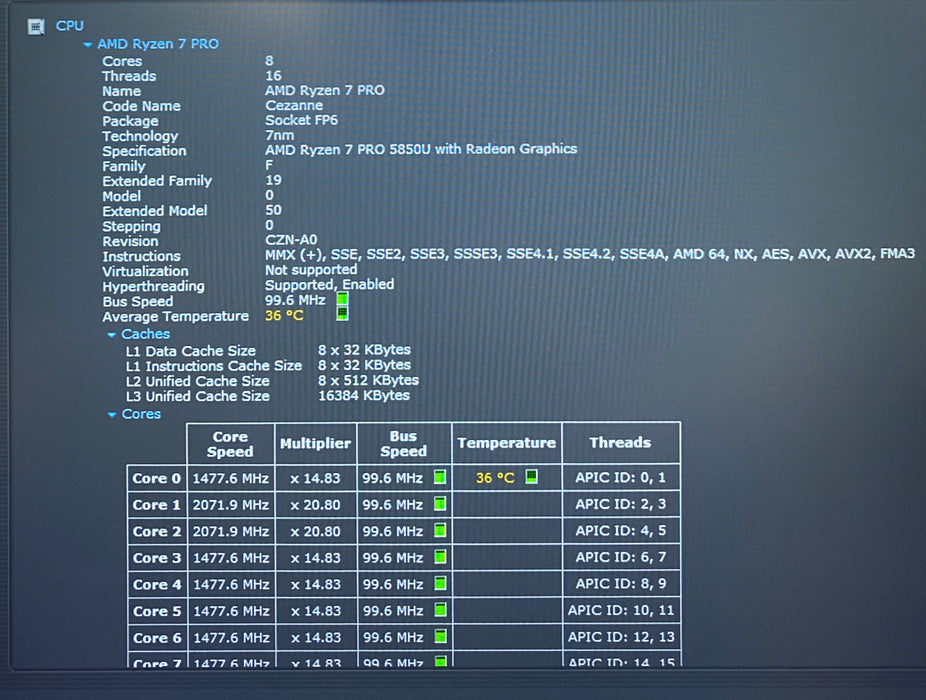Select the Core 3 row label
Image resolution: width=926 pixels, height=700 pixels.
[156, 558]
